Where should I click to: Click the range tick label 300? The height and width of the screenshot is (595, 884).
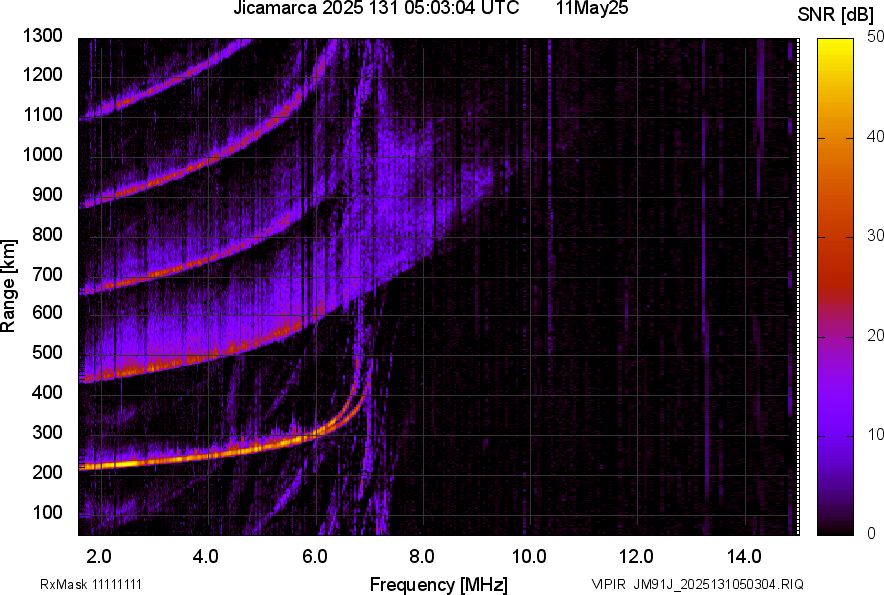[x=47, y=432]
